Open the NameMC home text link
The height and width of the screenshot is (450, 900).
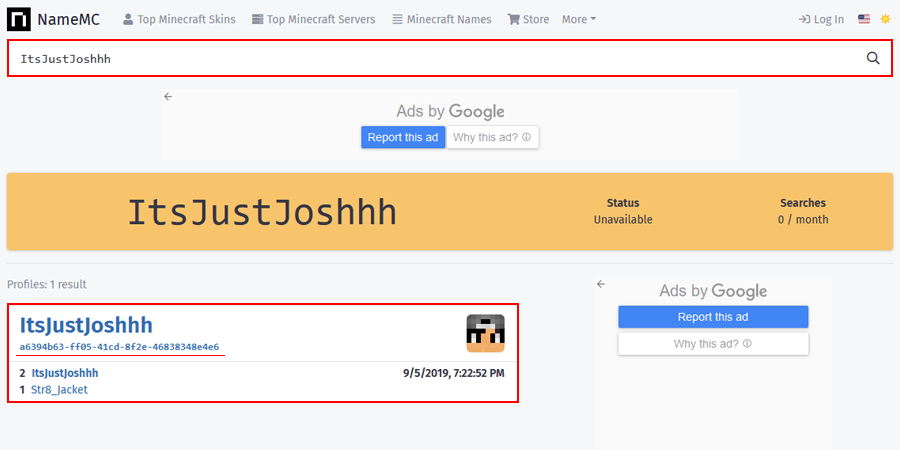click(x=68, y=20)
